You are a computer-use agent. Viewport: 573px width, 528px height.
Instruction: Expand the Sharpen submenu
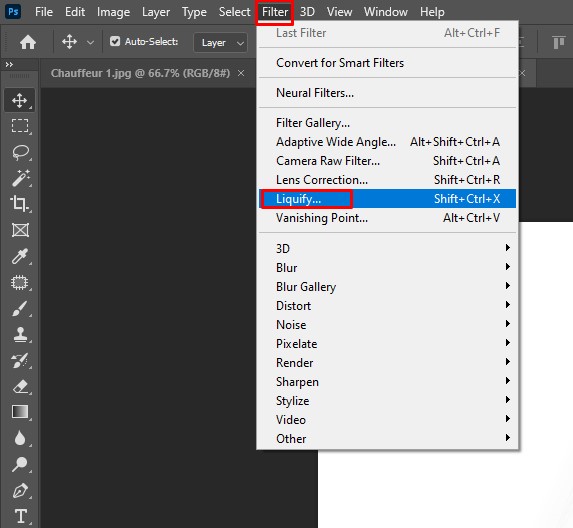point(387,381)
